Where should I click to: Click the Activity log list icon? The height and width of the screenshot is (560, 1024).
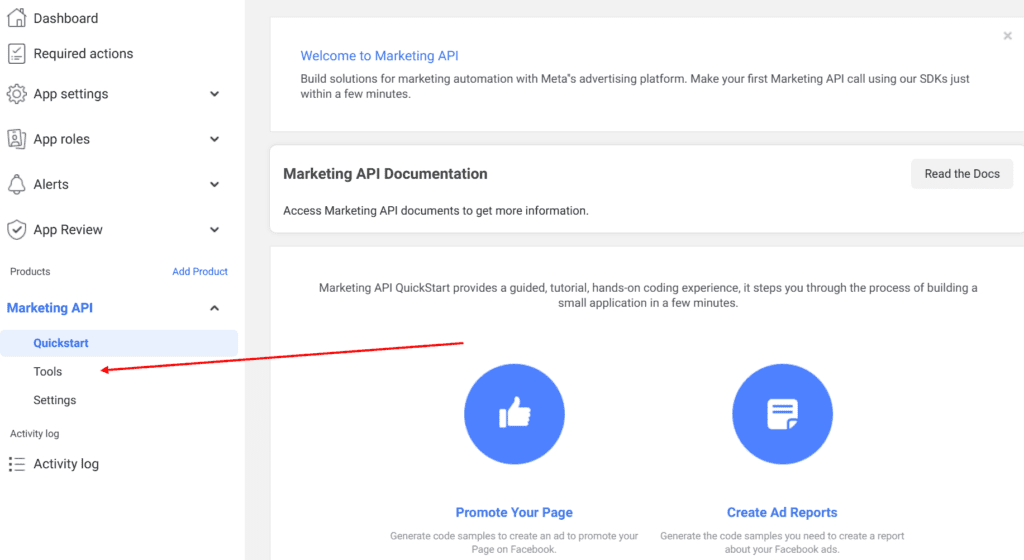click(16, 464)
